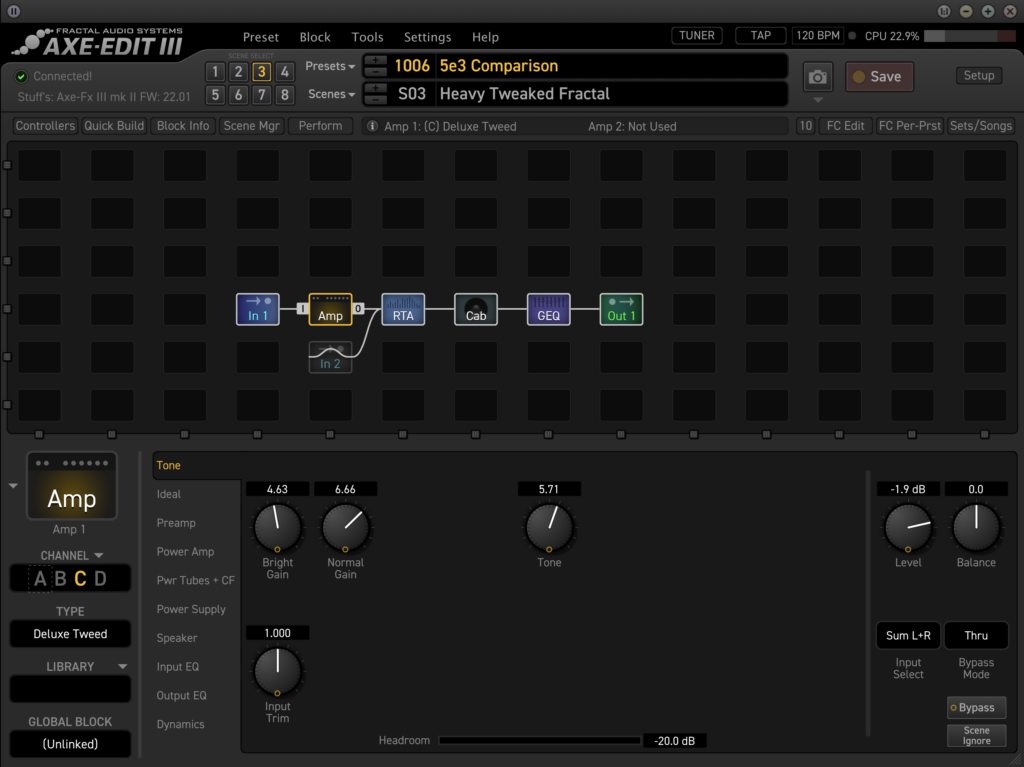Viewport: 1024px width, 767px height.
Task: Switch to the Preamp page
Action: pyautogui.click(x=176, y=523)
